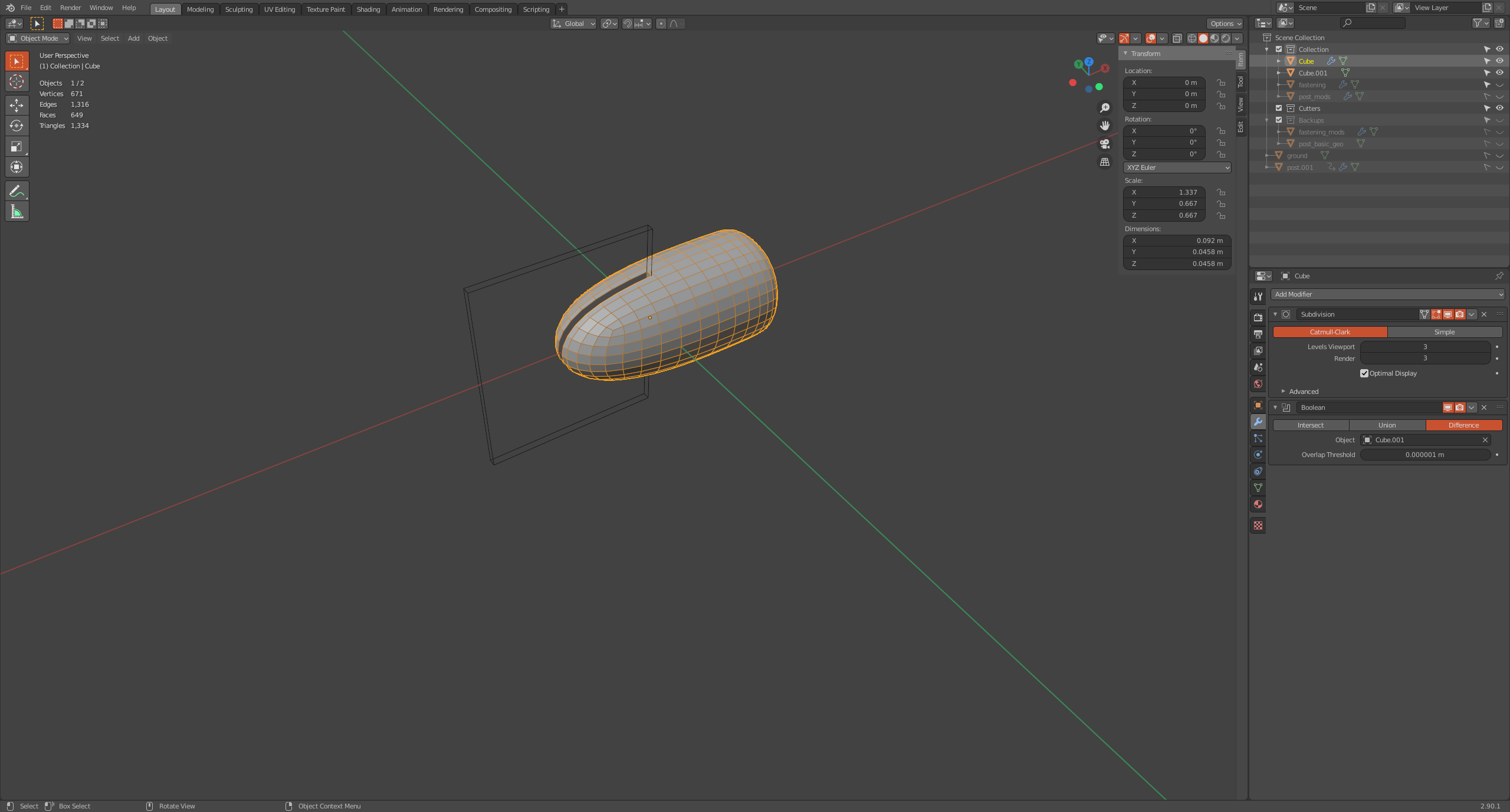Choose the Annotate tool
Image resolution: width=1510 pixels, height=812 pixels.
(17, 190)
